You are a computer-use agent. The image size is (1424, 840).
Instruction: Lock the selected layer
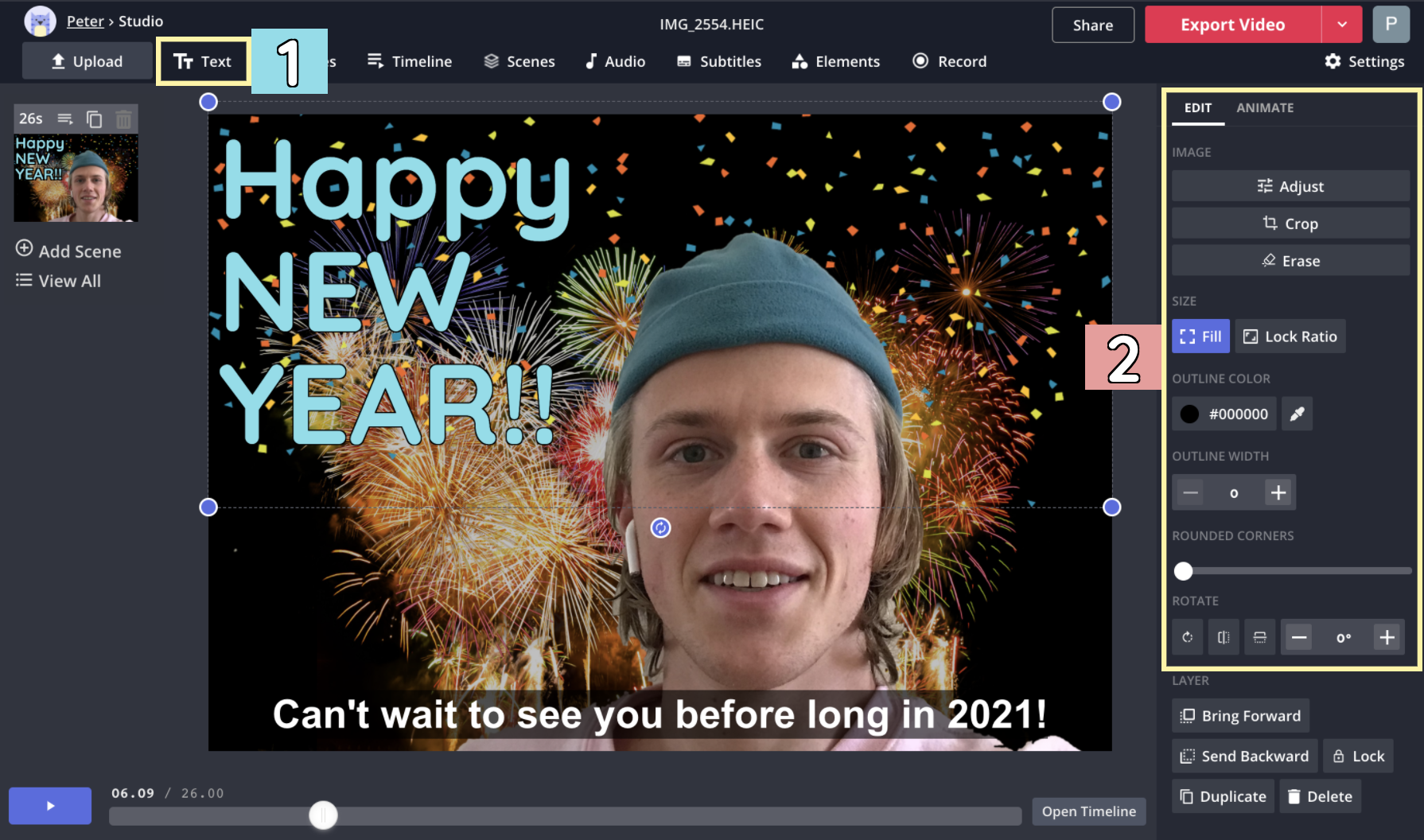click(1358, 756)
